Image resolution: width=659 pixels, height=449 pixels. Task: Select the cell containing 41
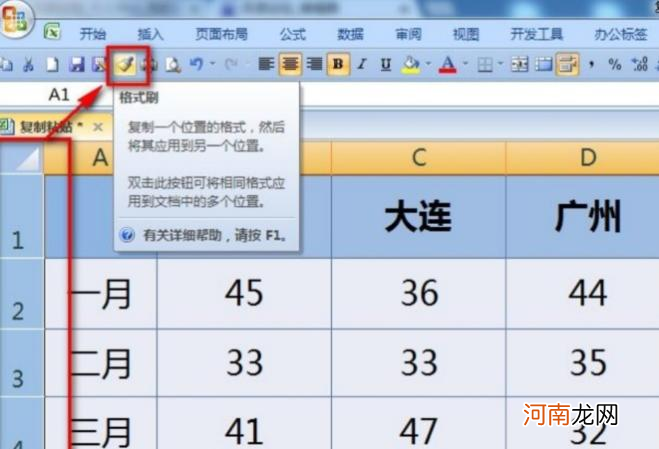244,423
